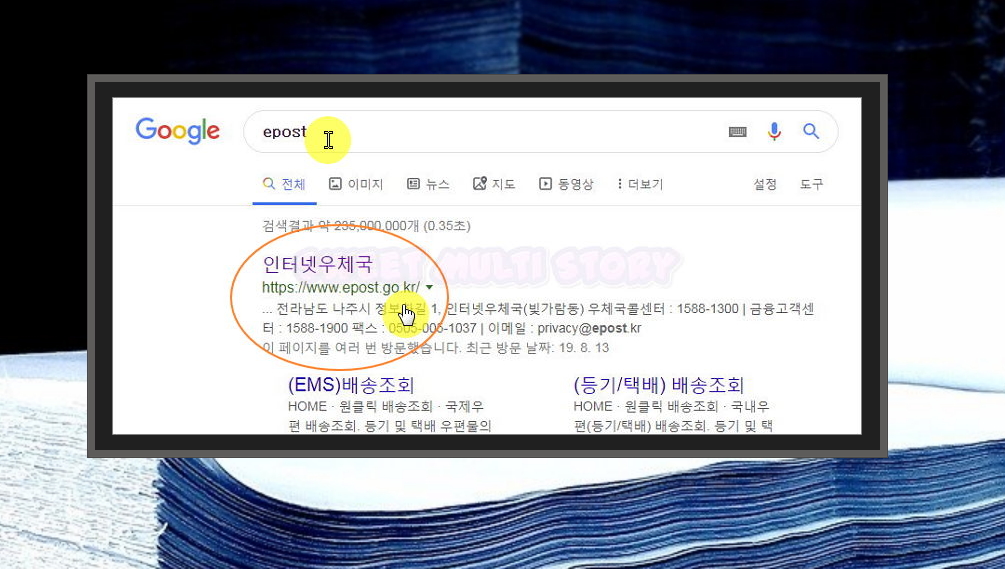
Task: Select the 전체 tab
Action: click(284, 185)
